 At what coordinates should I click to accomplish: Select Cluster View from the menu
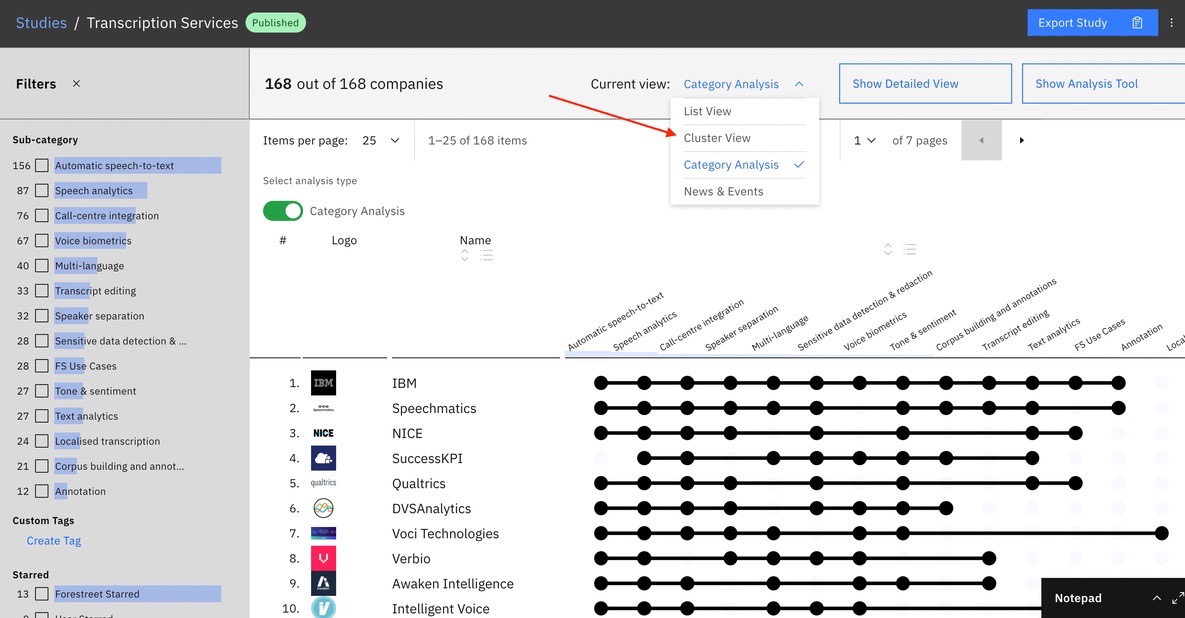coord(717,138)
